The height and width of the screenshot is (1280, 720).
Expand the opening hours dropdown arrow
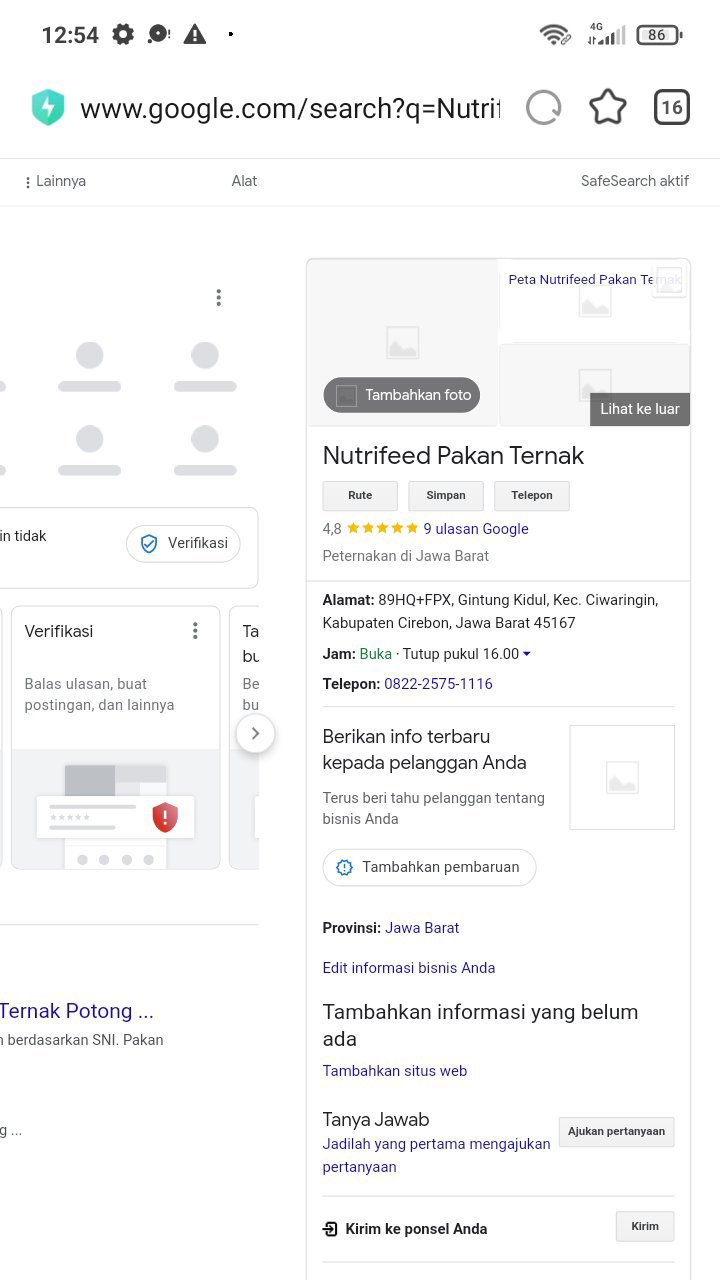tap(527, 654)
